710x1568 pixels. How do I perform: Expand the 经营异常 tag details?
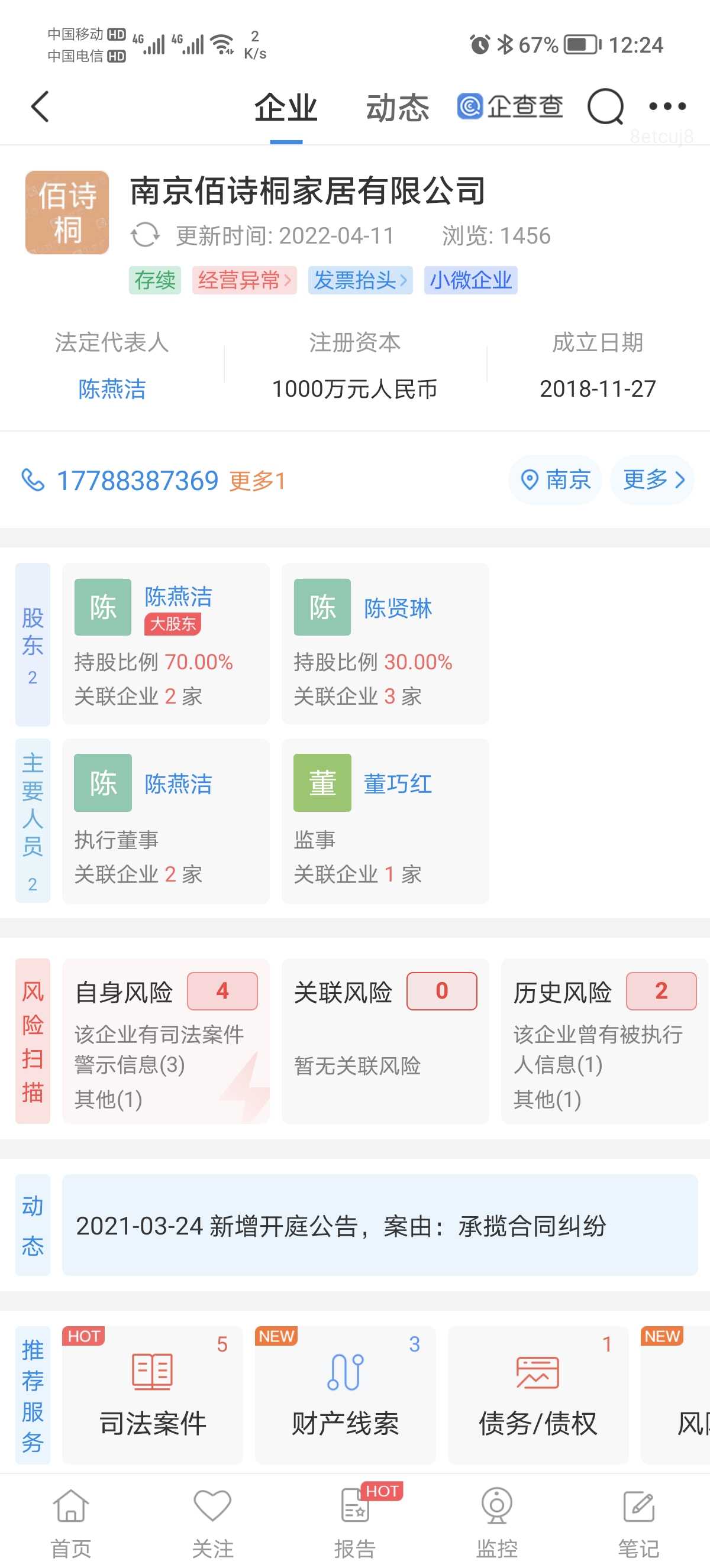pyautogui.click(x=244, y=281)
